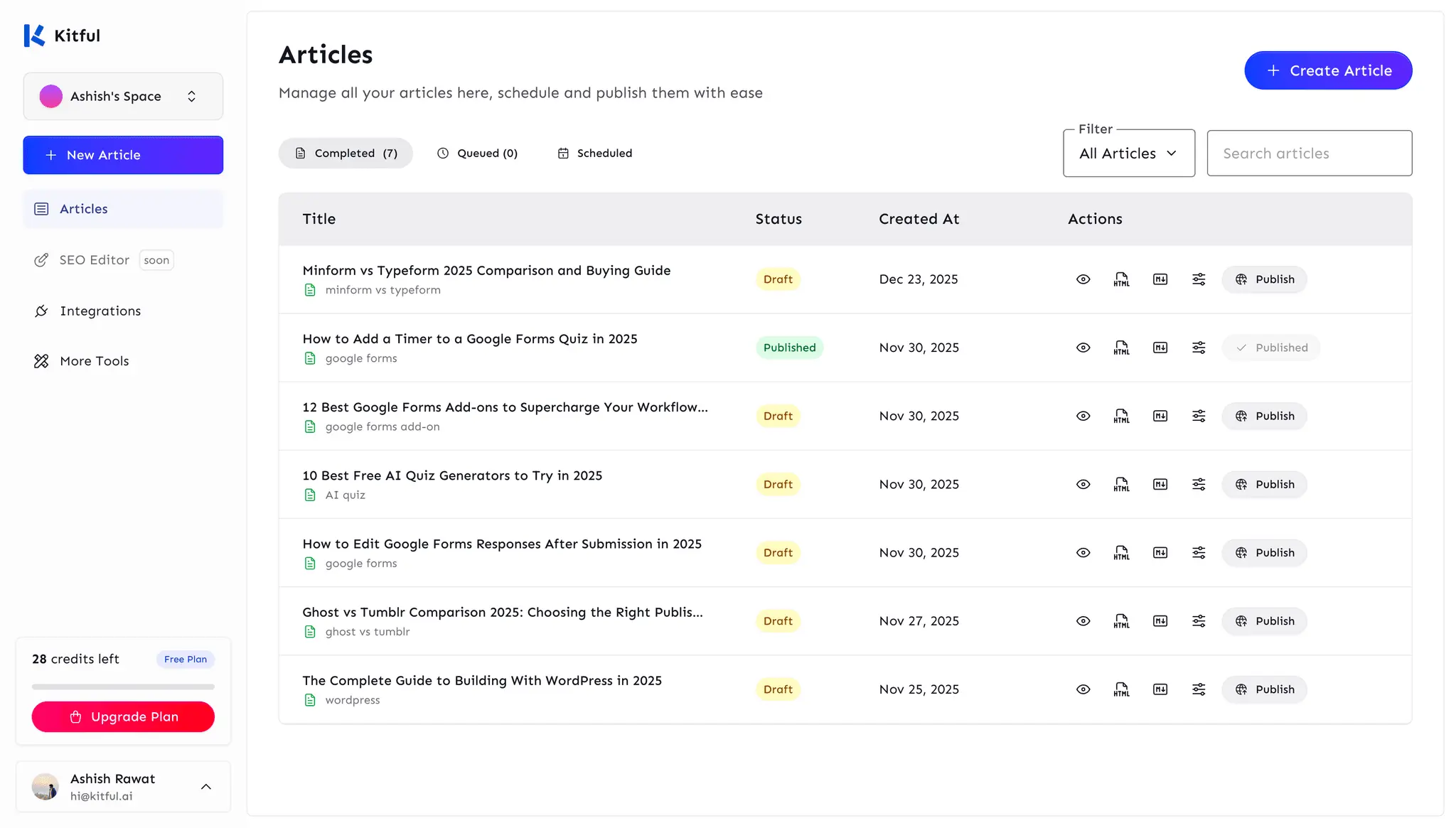Preview the WordPress Complete Guide article
Screen dimensions: 1456x828
click(1083, 689)
